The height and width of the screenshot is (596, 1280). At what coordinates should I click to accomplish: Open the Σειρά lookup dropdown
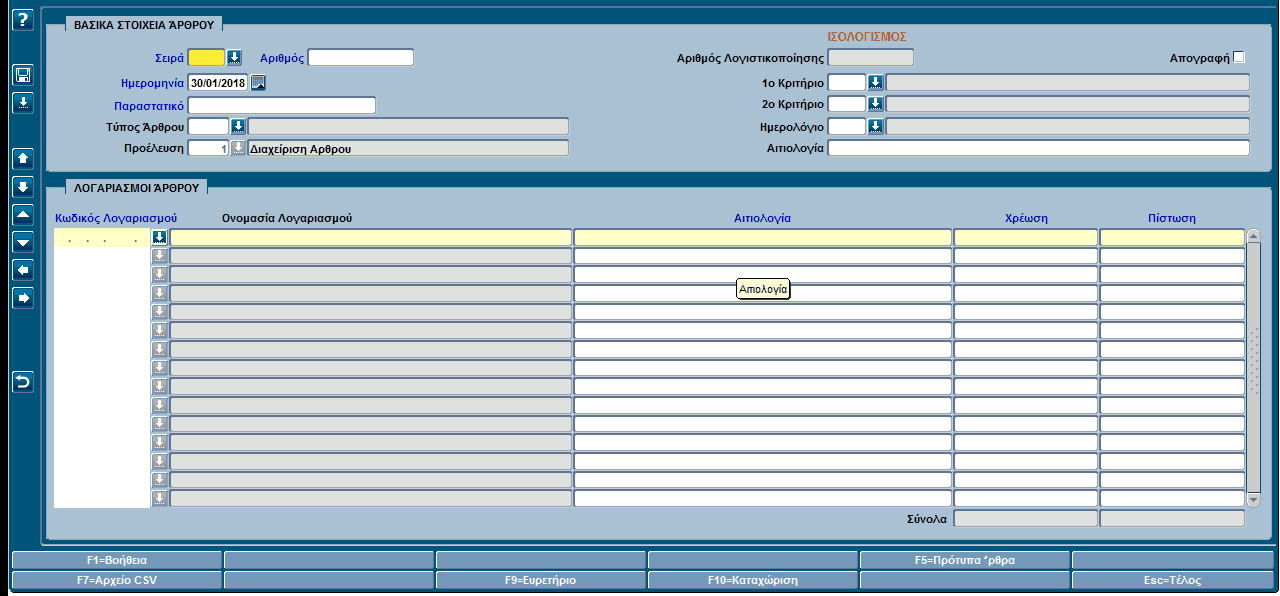[x=234, y=57]
